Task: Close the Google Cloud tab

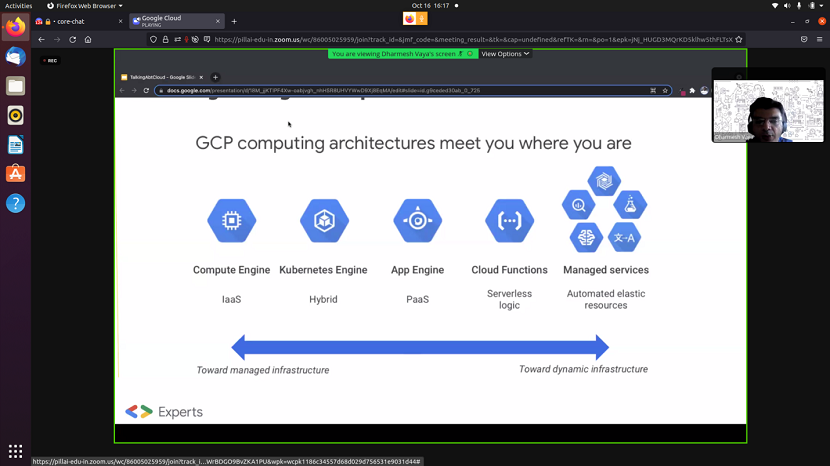Action: [x=218, y=22]
